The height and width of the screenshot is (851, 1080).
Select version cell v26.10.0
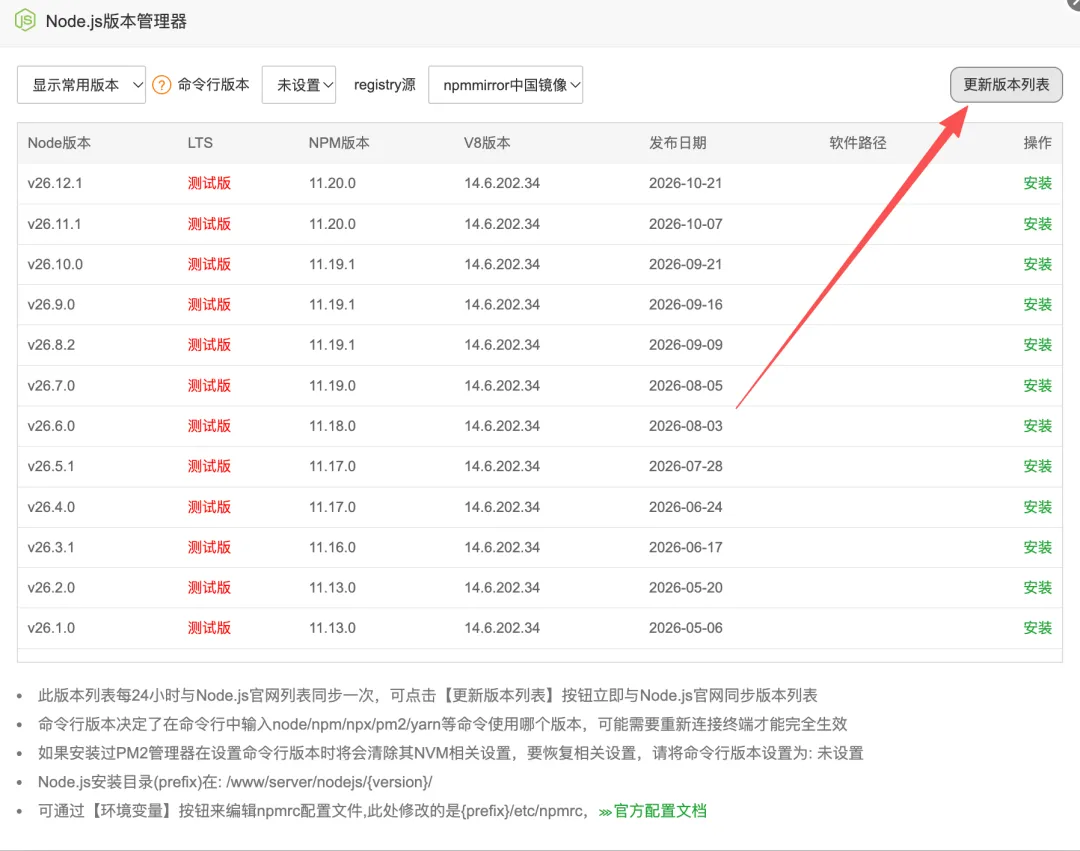pos(55,264)
